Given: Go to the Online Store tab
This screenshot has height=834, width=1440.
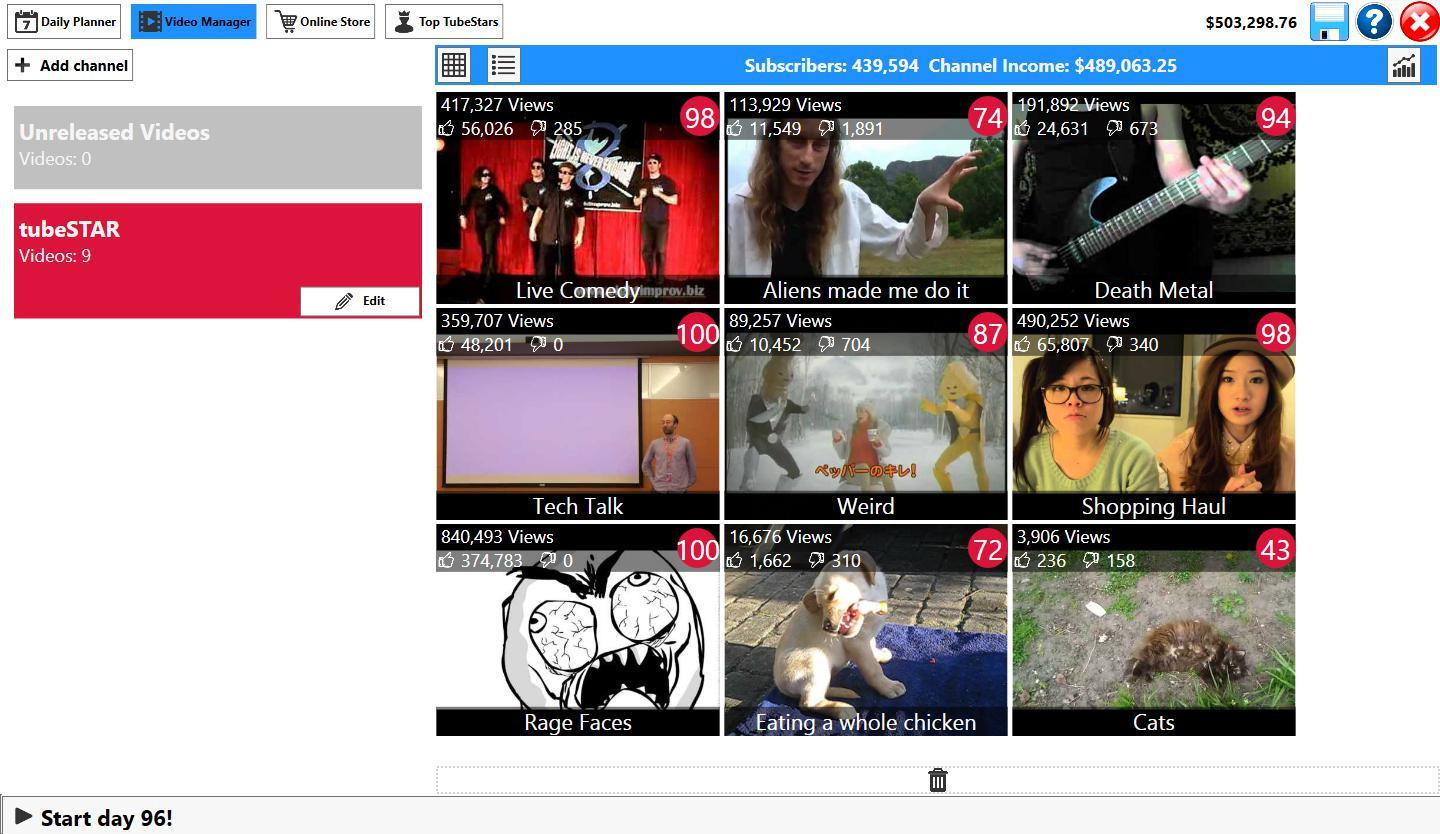Looking at the screenshot, I should click(x=321, y=21).
